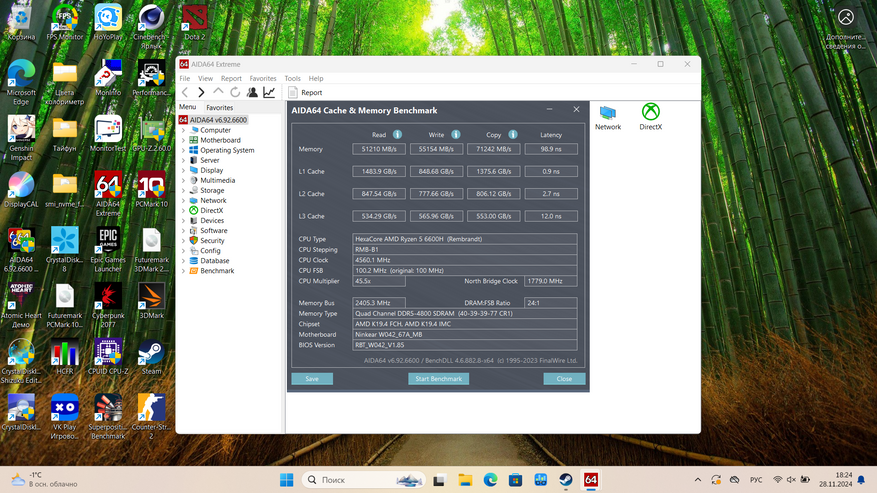Click the info icon next to Read
The width and height of the screenshot is (877, 493).
(398, 134)
